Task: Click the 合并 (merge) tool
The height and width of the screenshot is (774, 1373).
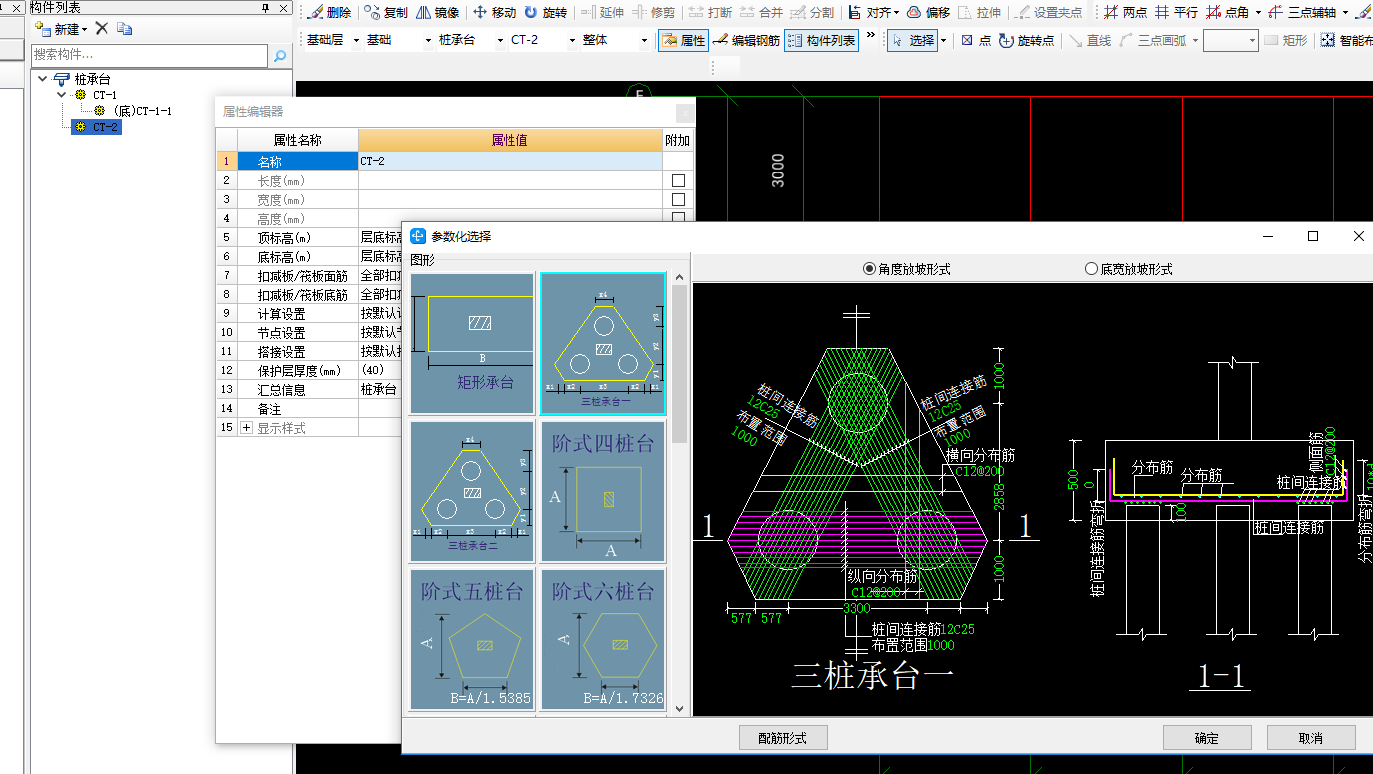Action: [761, 13]
